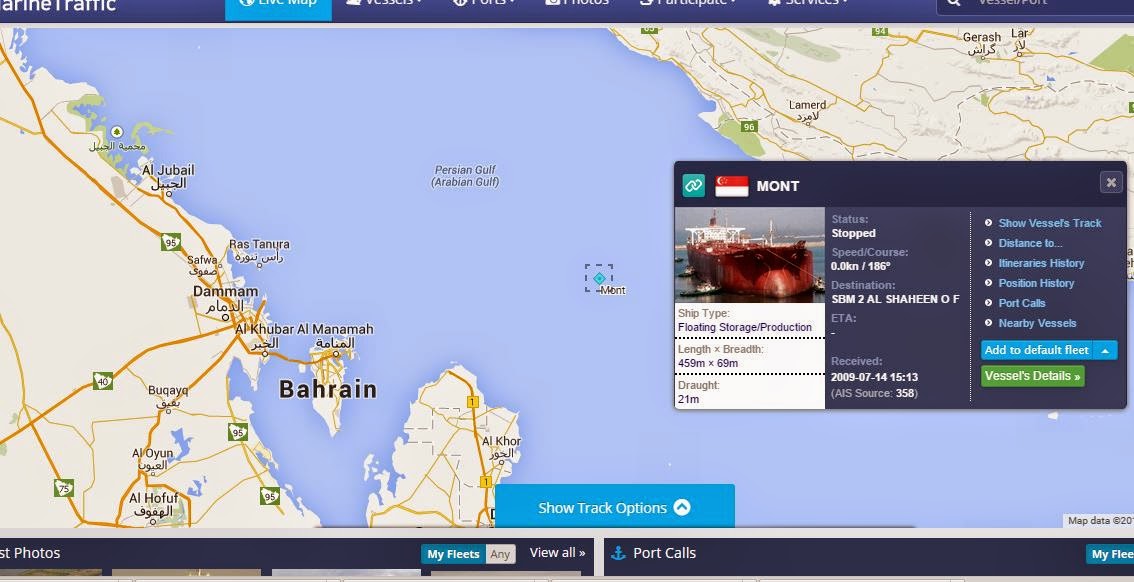Toggle My Fleets in Port Calls panel

point(1109,555)
